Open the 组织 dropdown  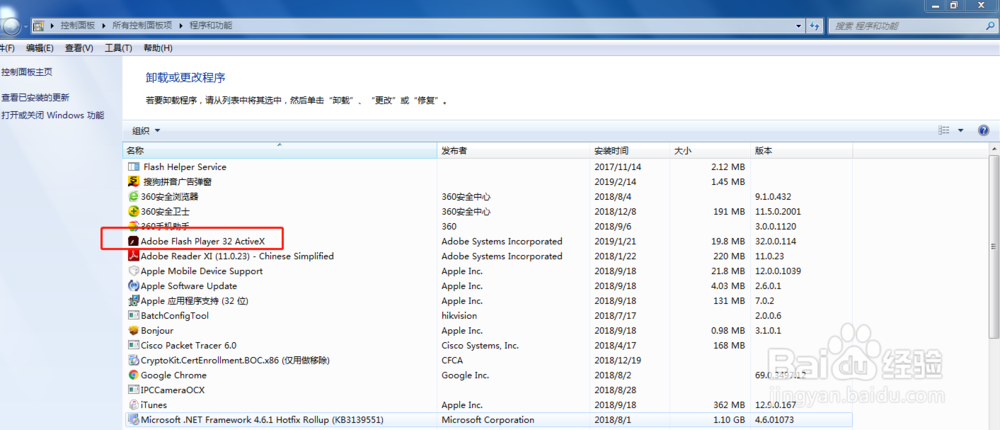tap(146, 131)
